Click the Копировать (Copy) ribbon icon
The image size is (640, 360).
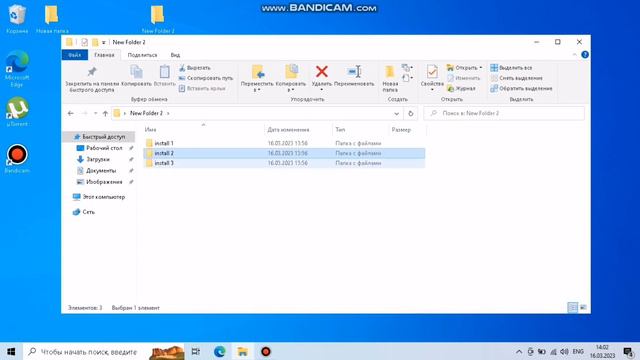click(x=136, y=72)
